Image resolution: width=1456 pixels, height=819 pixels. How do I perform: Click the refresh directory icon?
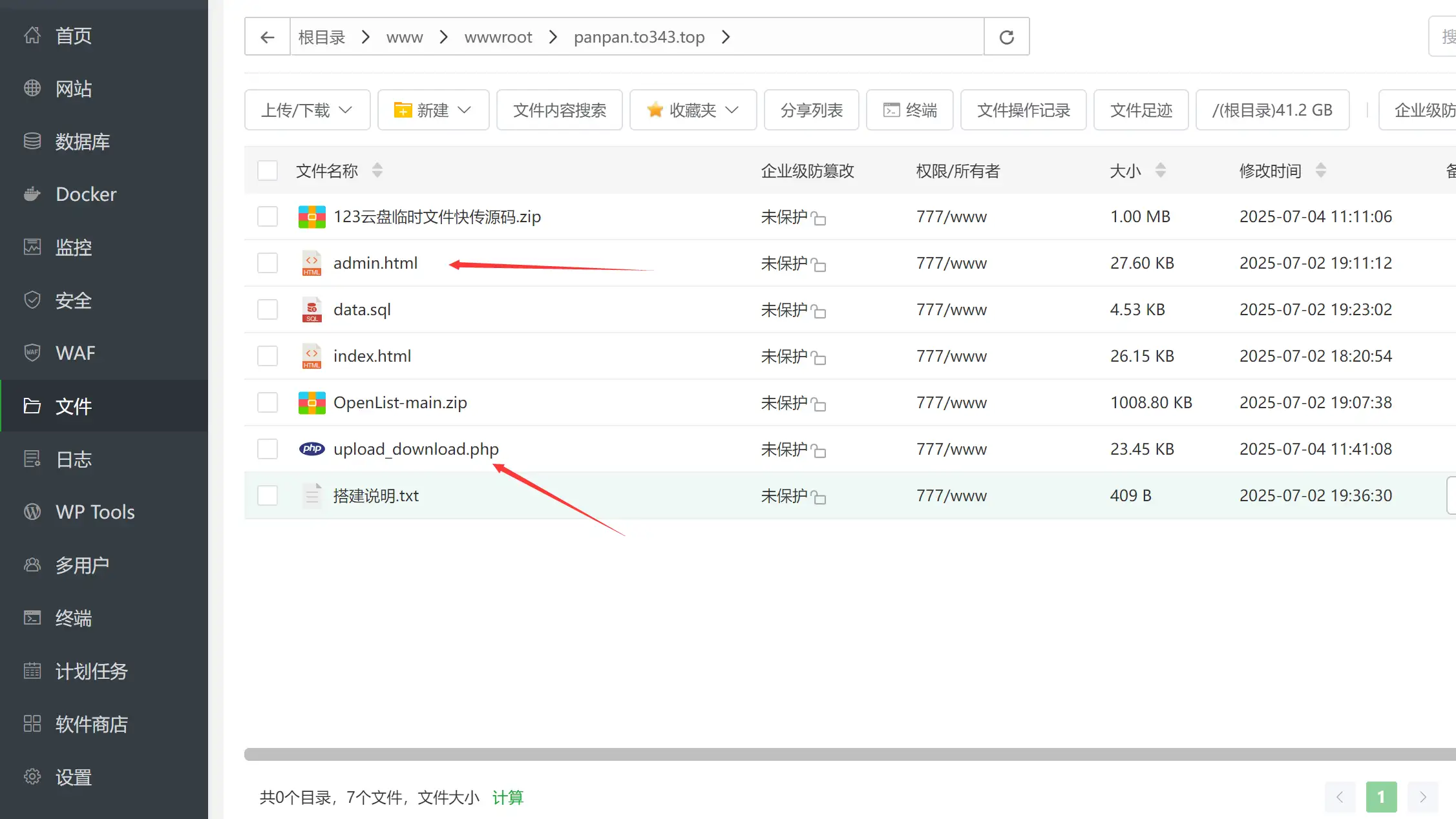click(x=1006, y=37)
